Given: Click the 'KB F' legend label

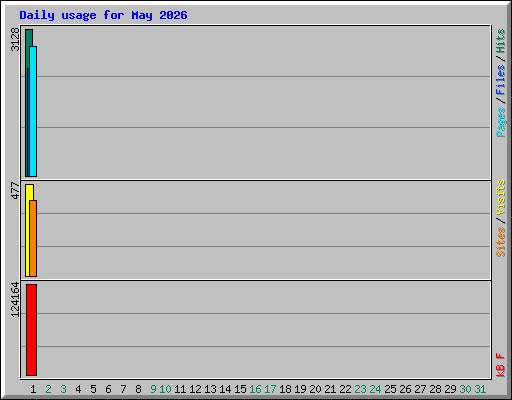Looking at the screenshot, I should click(x=501, y=365).
